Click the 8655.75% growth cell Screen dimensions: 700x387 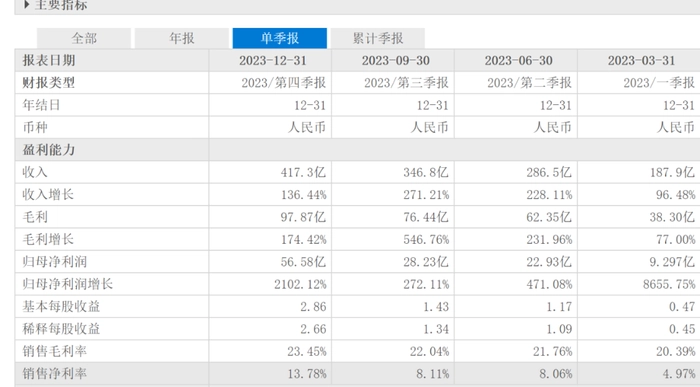pos(669,284)
